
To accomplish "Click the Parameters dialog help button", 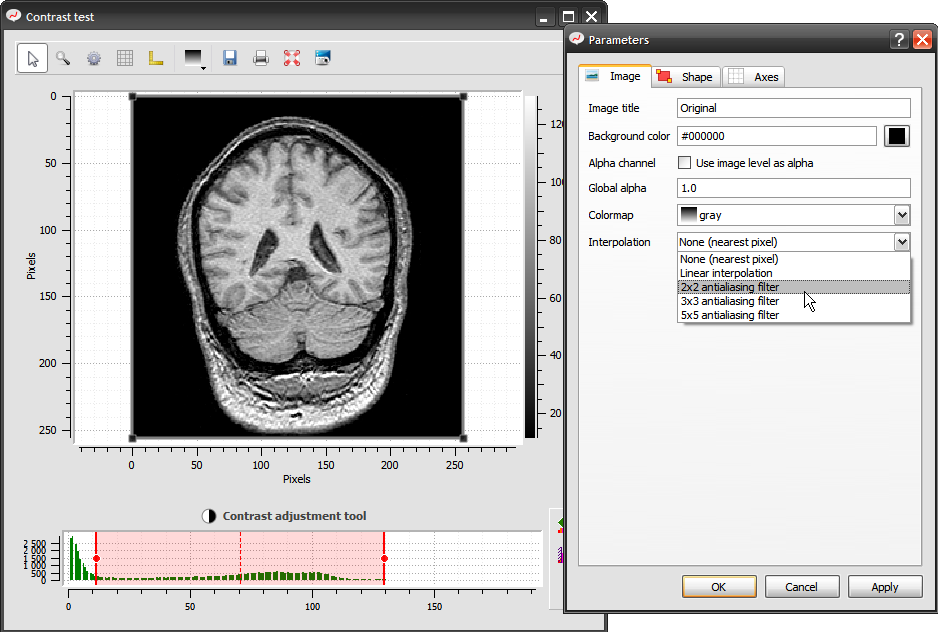I will click(899, 40).
